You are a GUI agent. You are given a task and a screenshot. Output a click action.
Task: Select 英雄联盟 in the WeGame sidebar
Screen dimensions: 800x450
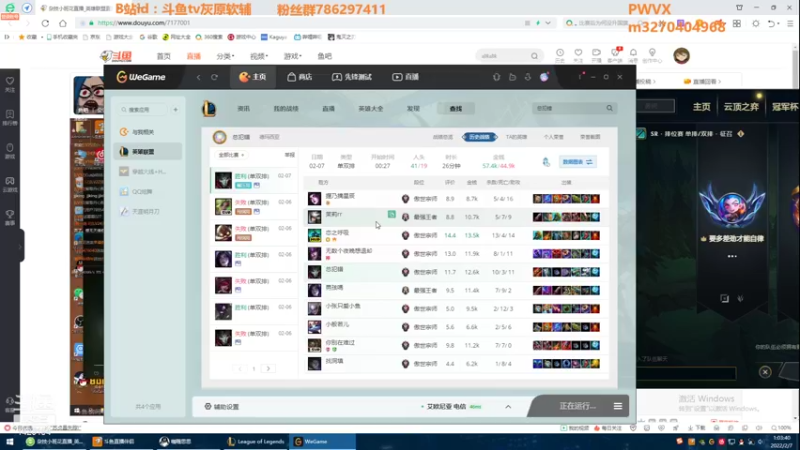(148, 152)
